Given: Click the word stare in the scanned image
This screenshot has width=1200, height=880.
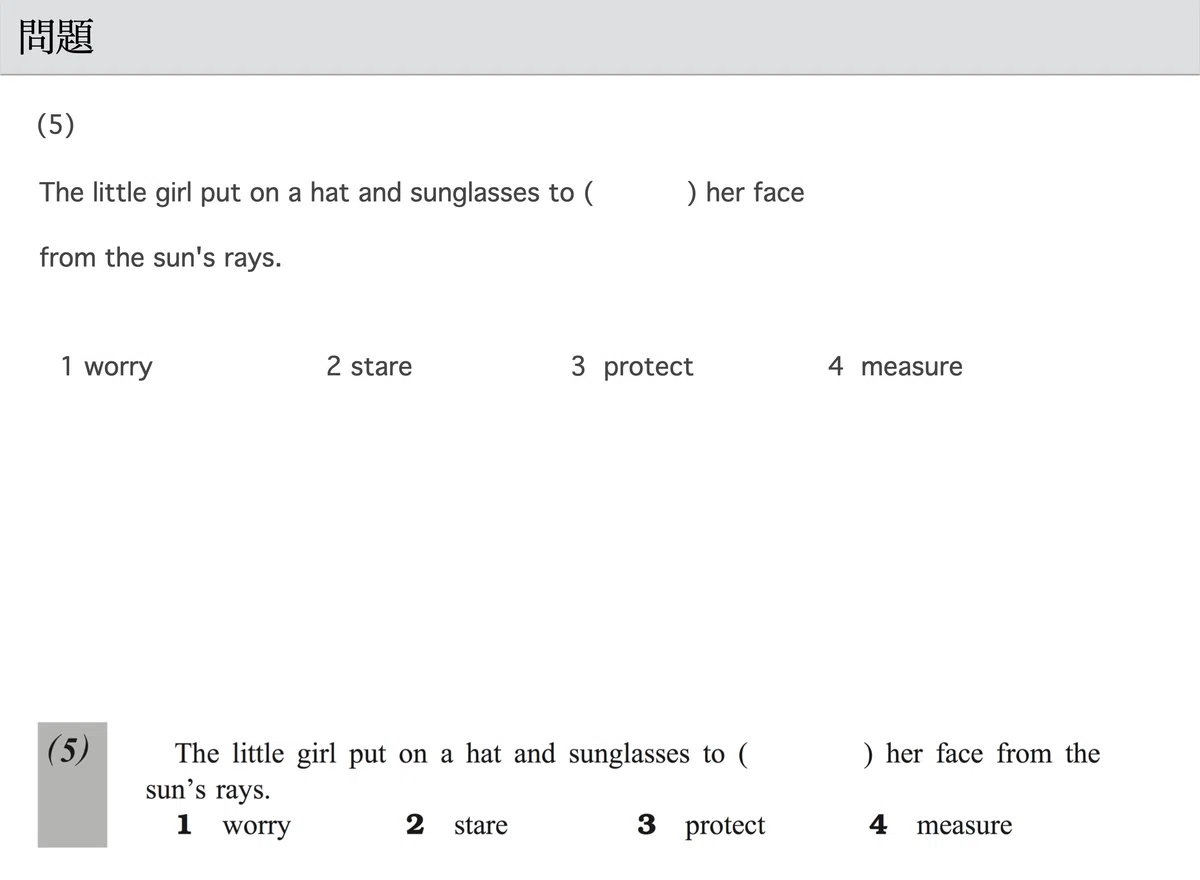Looking at the screenshot, I should pos(481,826).
